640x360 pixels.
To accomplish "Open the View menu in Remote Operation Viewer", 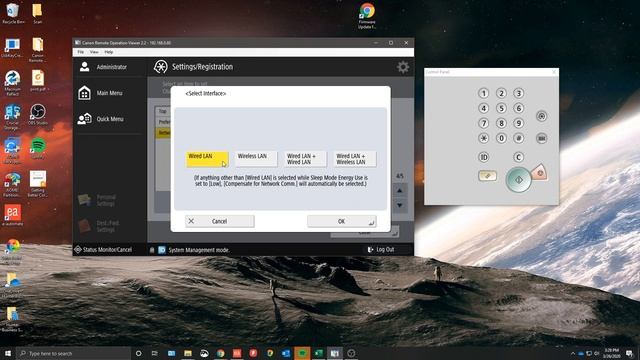I will (94, 52).
